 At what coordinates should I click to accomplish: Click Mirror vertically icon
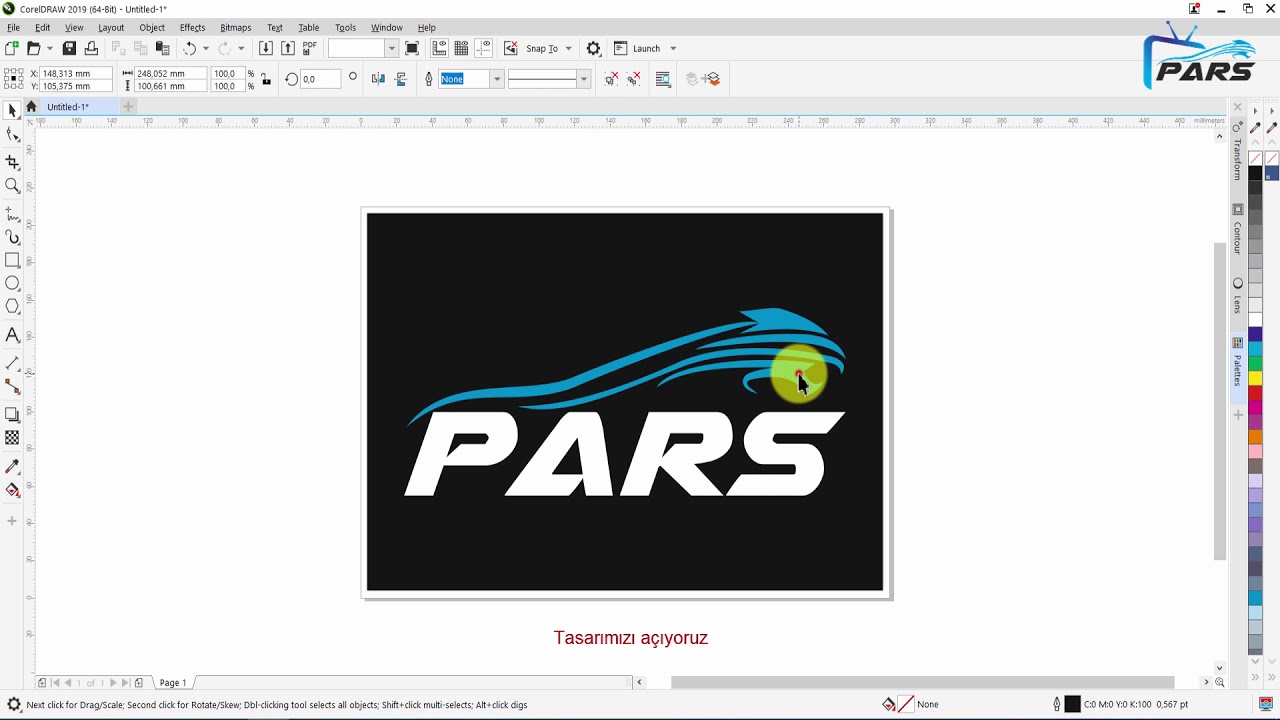click(x=401, y=79)
